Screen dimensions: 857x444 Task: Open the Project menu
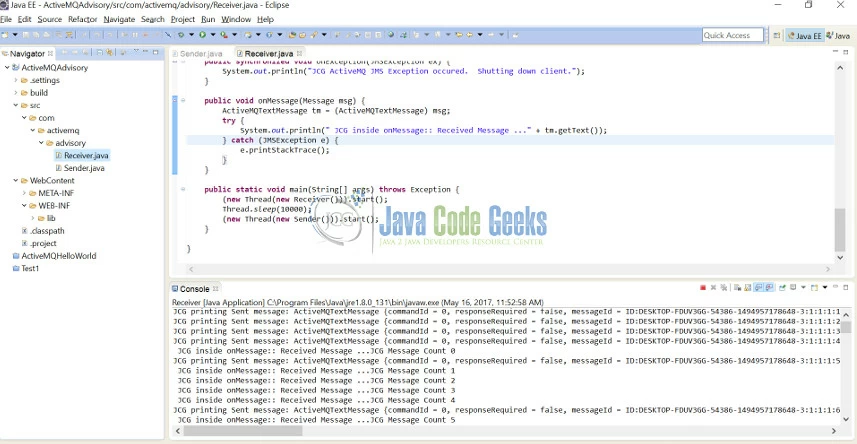[x=183, y=19]
